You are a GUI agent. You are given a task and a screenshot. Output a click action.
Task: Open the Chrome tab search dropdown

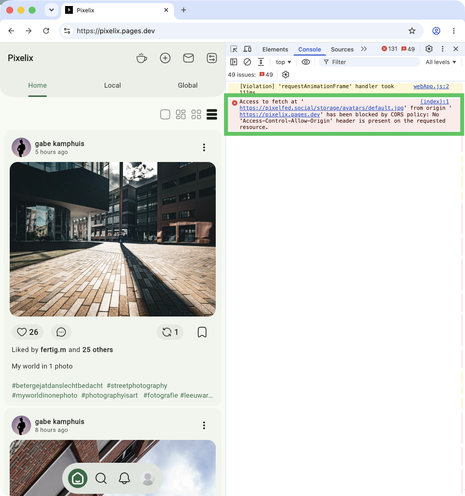tap(51, 10)
